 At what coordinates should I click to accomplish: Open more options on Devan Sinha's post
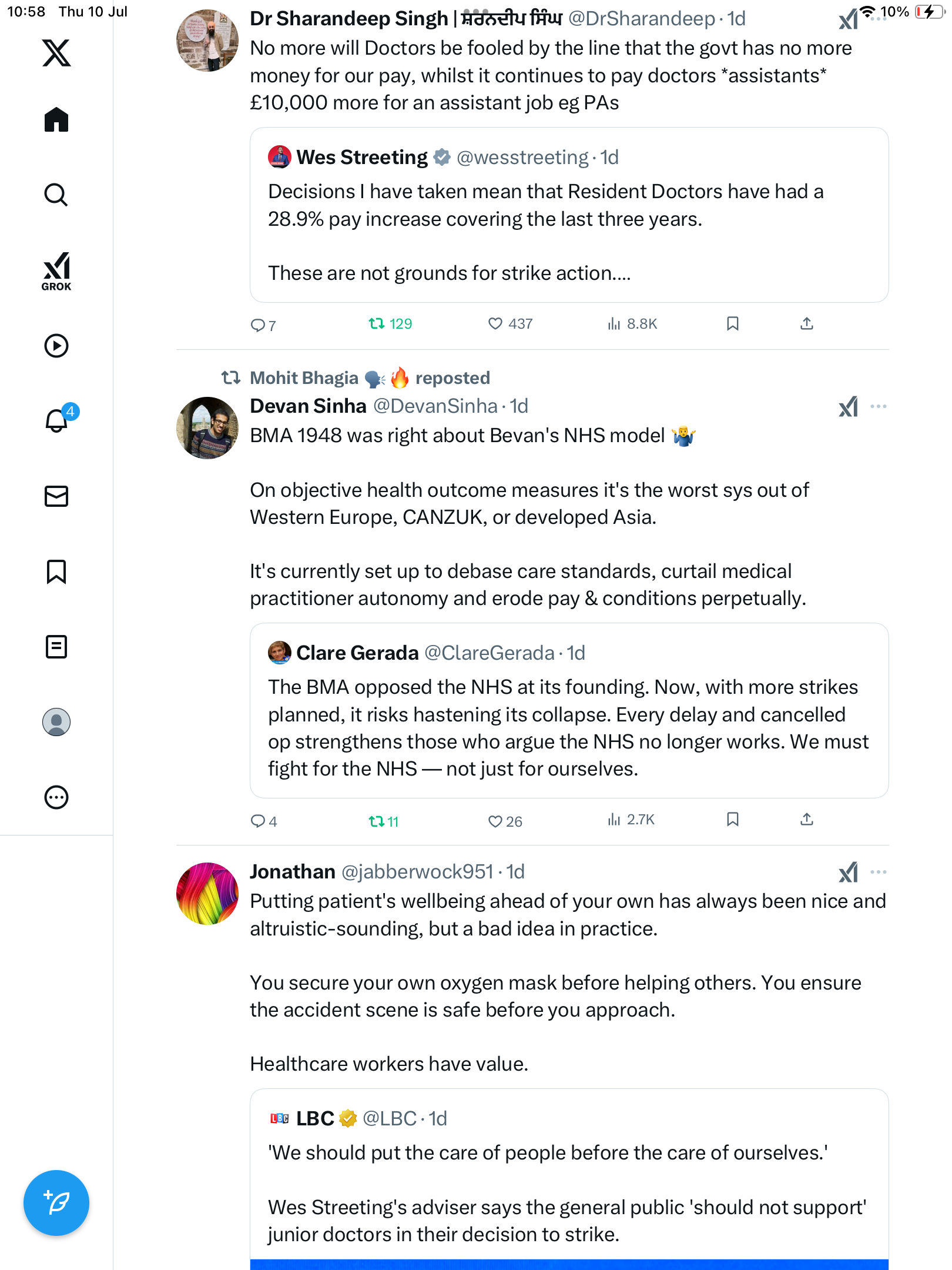[x=879, y=406]
